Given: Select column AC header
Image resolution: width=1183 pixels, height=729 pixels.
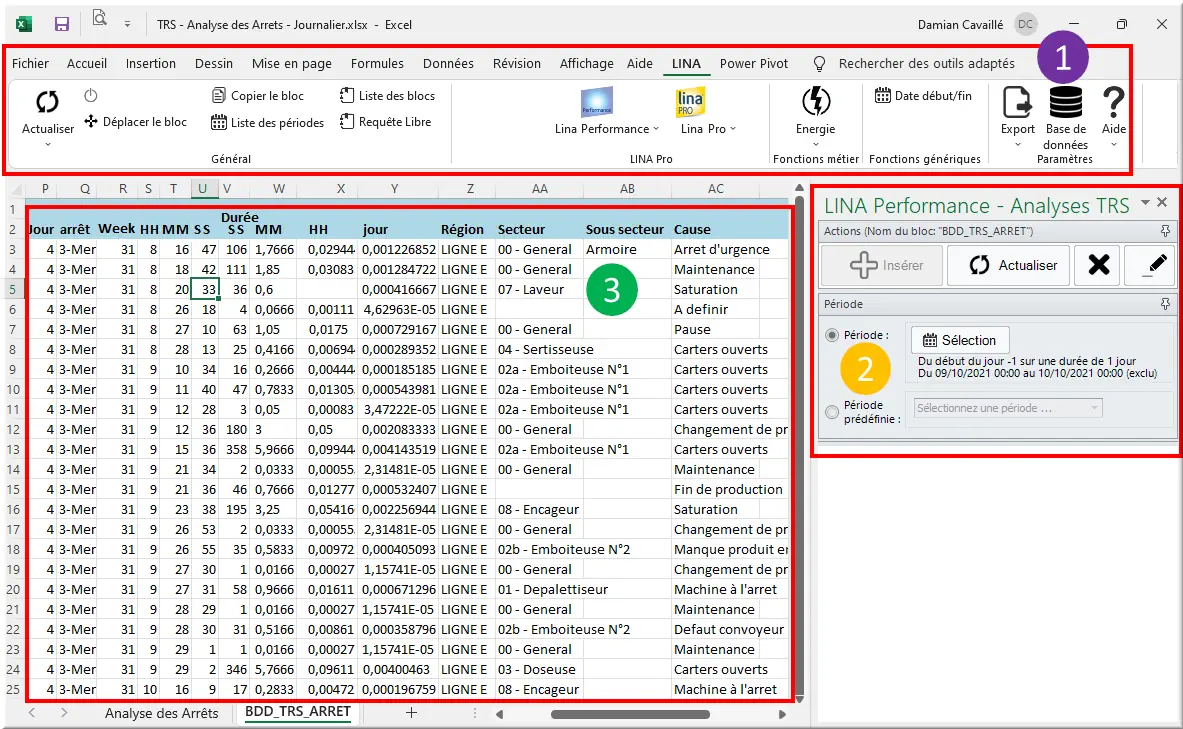Looking at the screenshot, I should coord(715,189).
